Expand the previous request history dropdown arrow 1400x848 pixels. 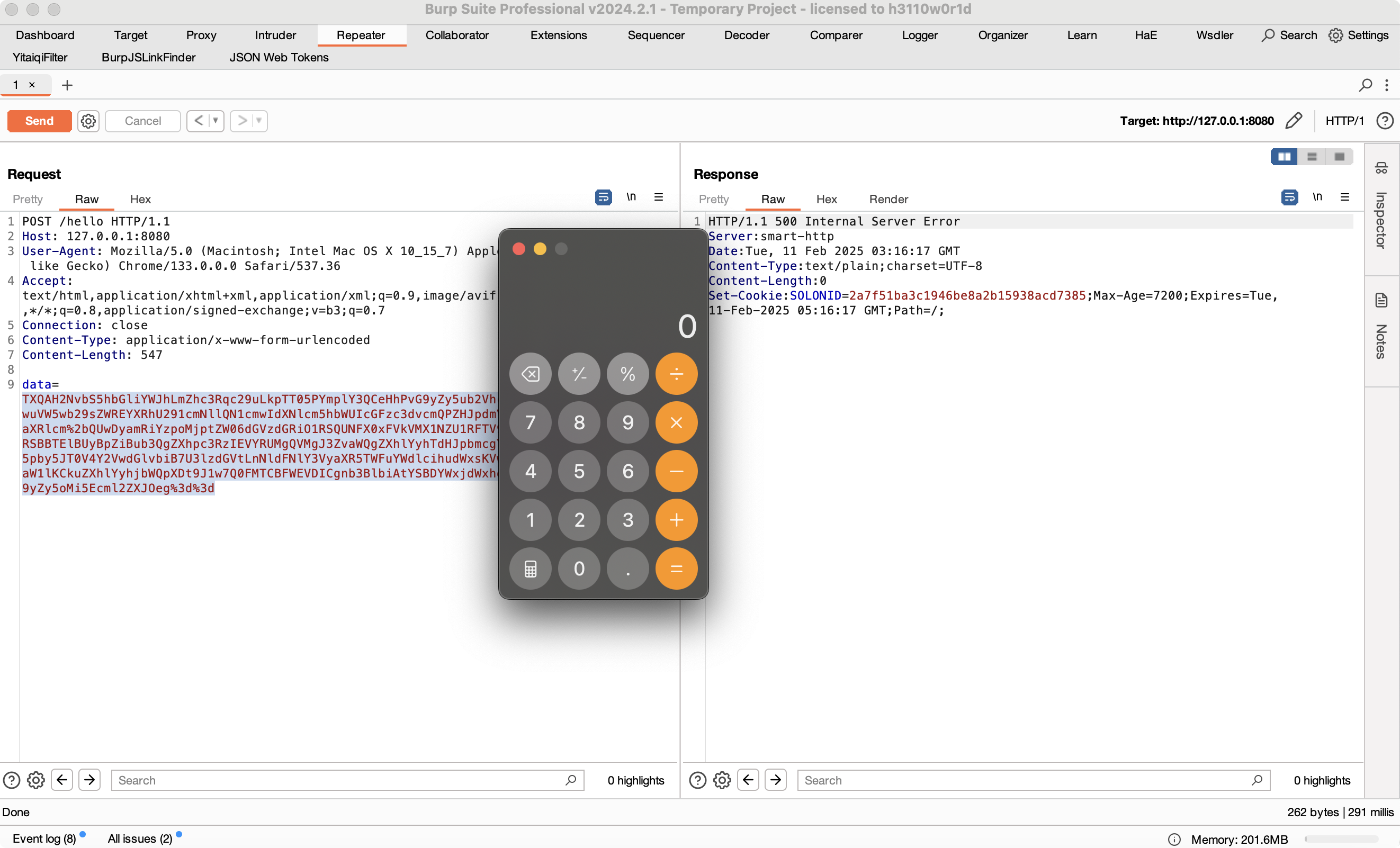216,121
